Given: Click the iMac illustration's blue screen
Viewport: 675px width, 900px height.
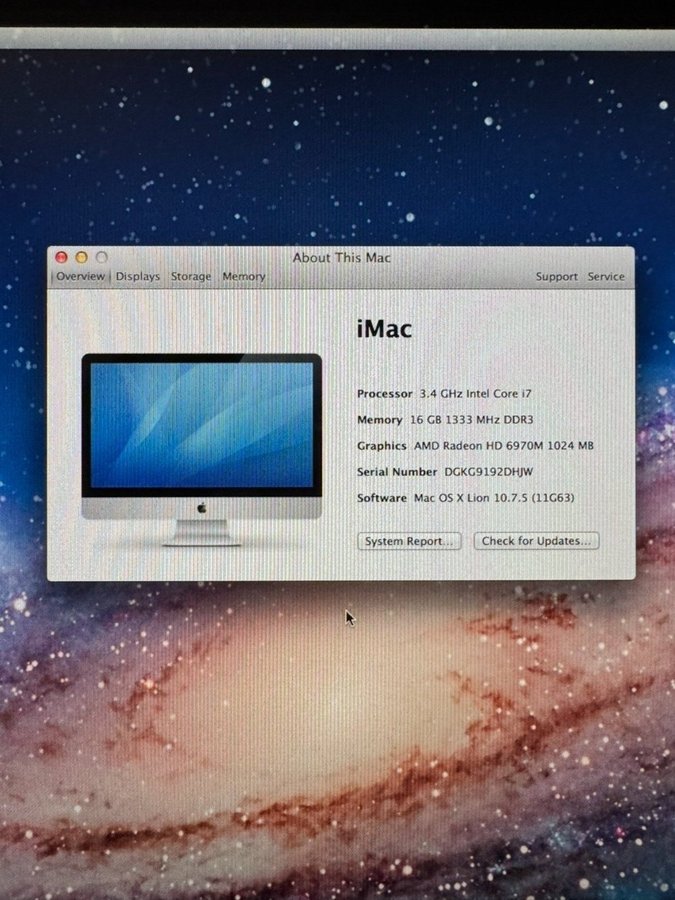Looking at the screenshot, I should coord(201,424).
